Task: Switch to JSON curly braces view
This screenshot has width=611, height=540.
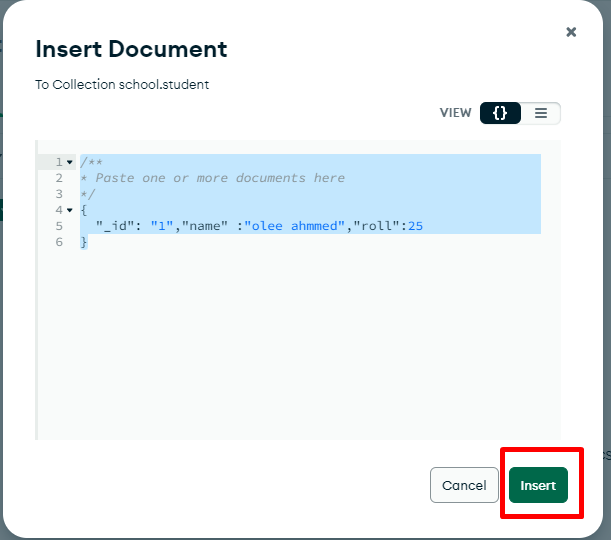Action: [x=500, y=113]
